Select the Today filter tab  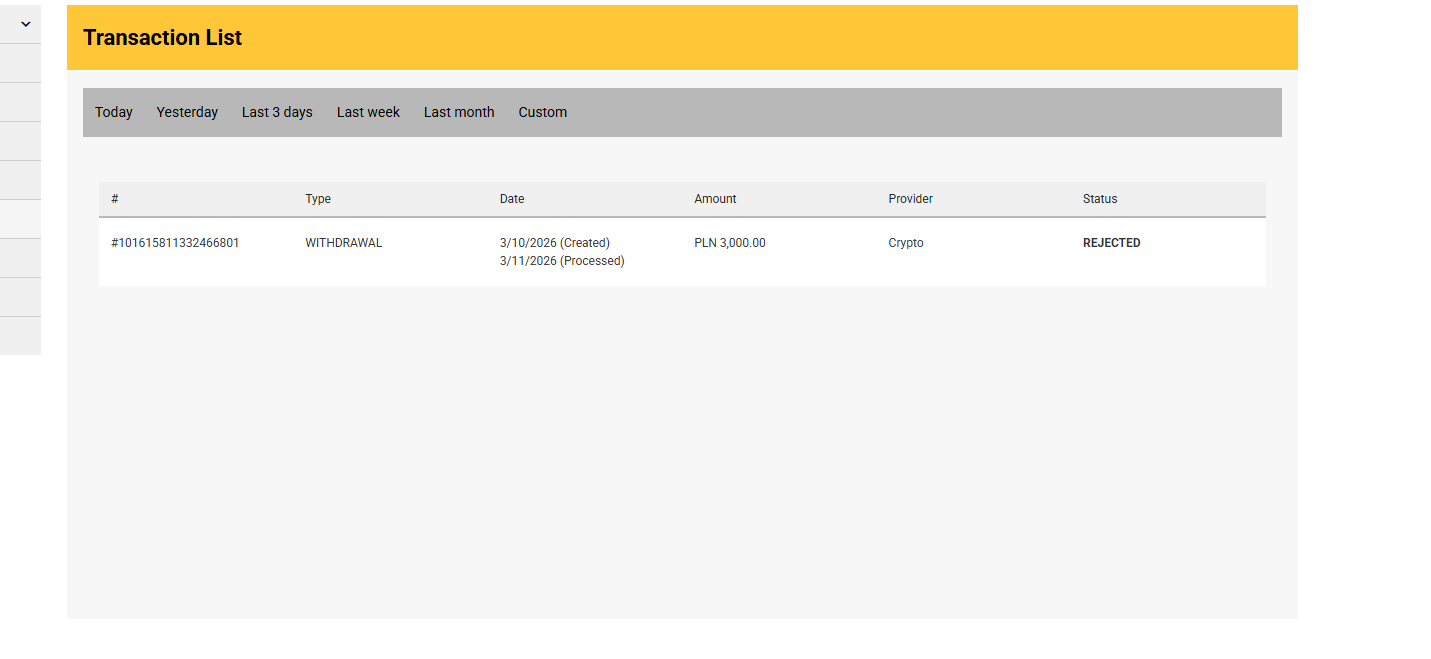coord(114,112)
